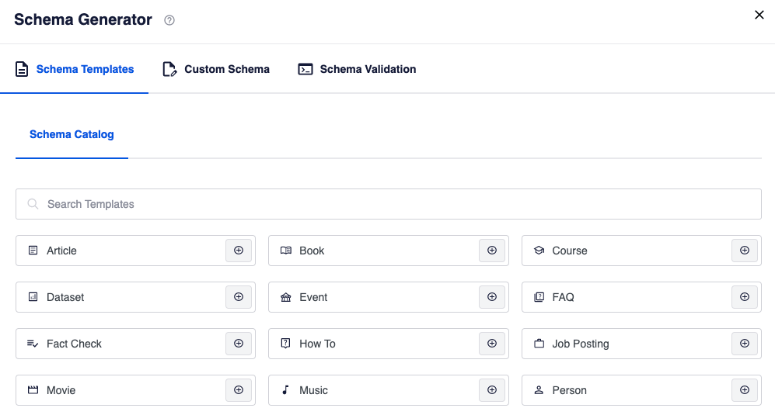Add the Job Posting schema plus icon
This screenshot has width=775, height=415.
click(744, 344)
